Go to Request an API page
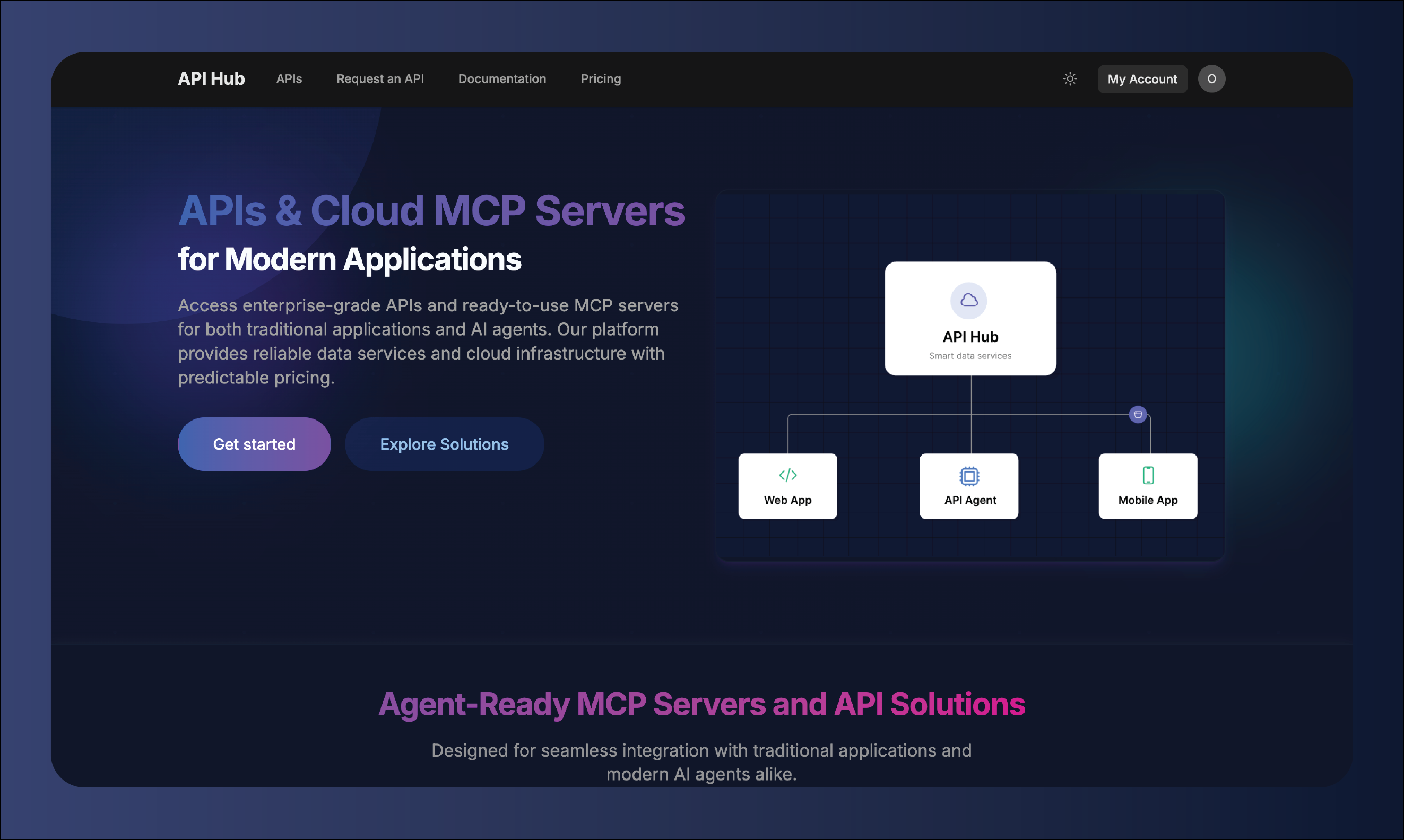 pyautogui.click(x=380, y=78)
